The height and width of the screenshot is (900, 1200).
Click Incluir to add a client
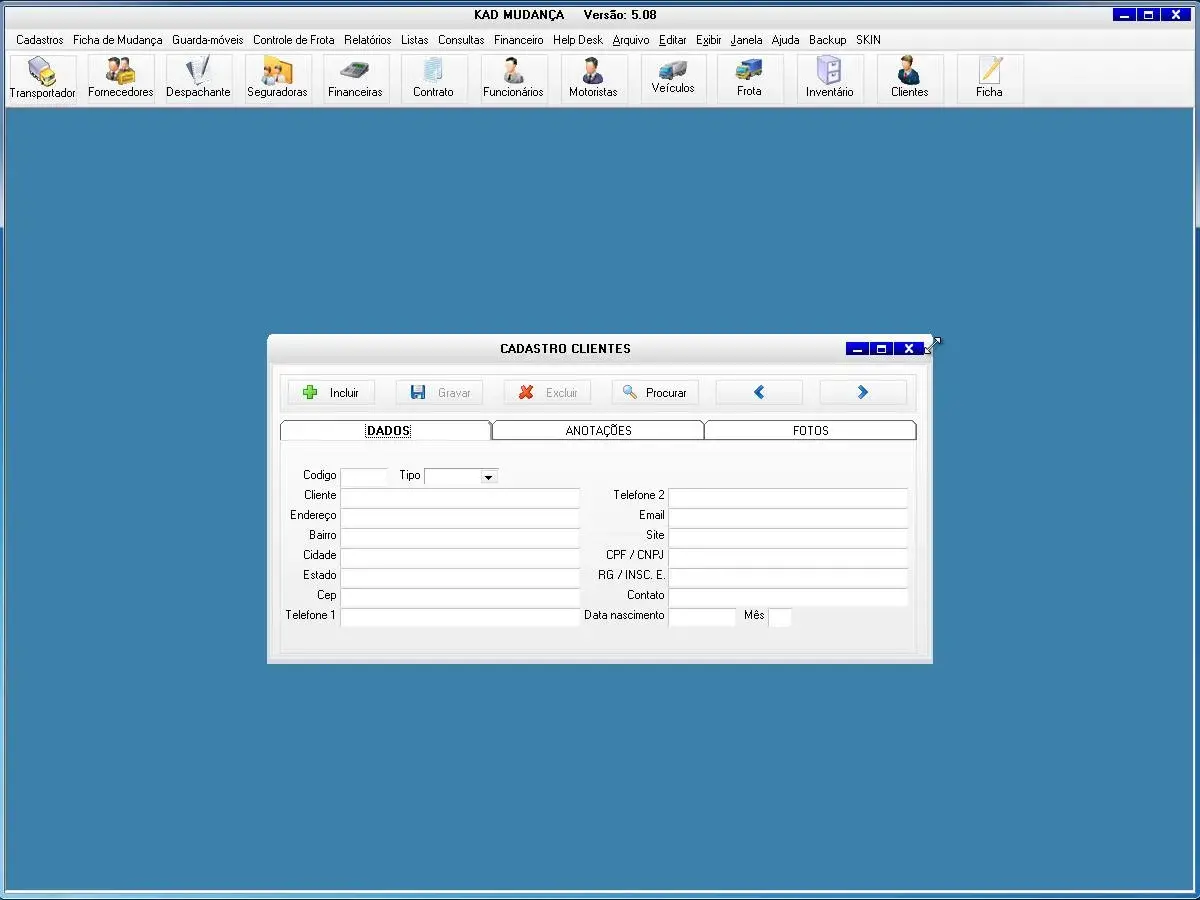coord(331,392)
